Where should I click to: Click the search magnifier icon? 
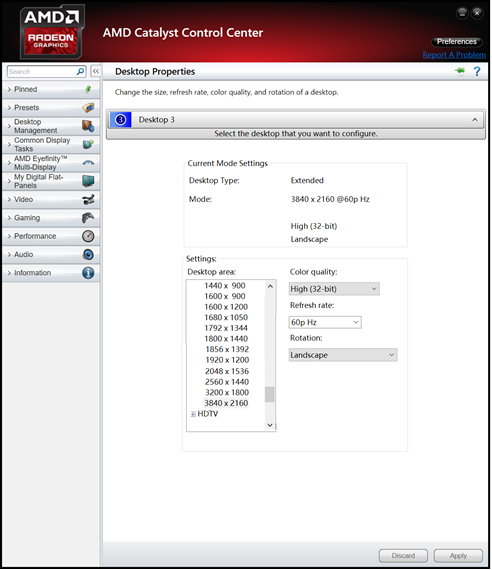80,71
